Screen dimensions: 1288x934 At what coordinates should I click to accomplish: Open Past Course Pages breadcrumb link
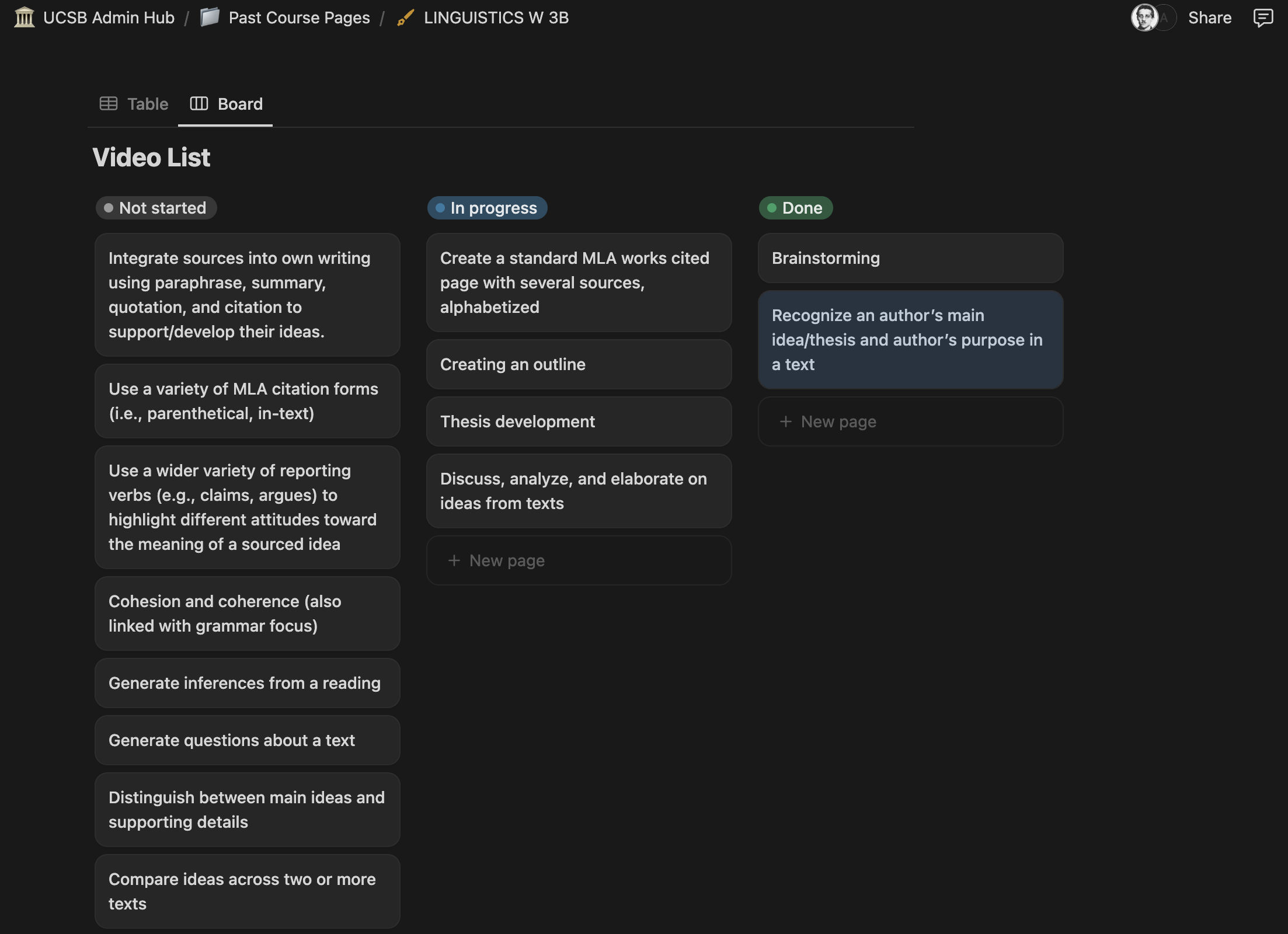299,18
